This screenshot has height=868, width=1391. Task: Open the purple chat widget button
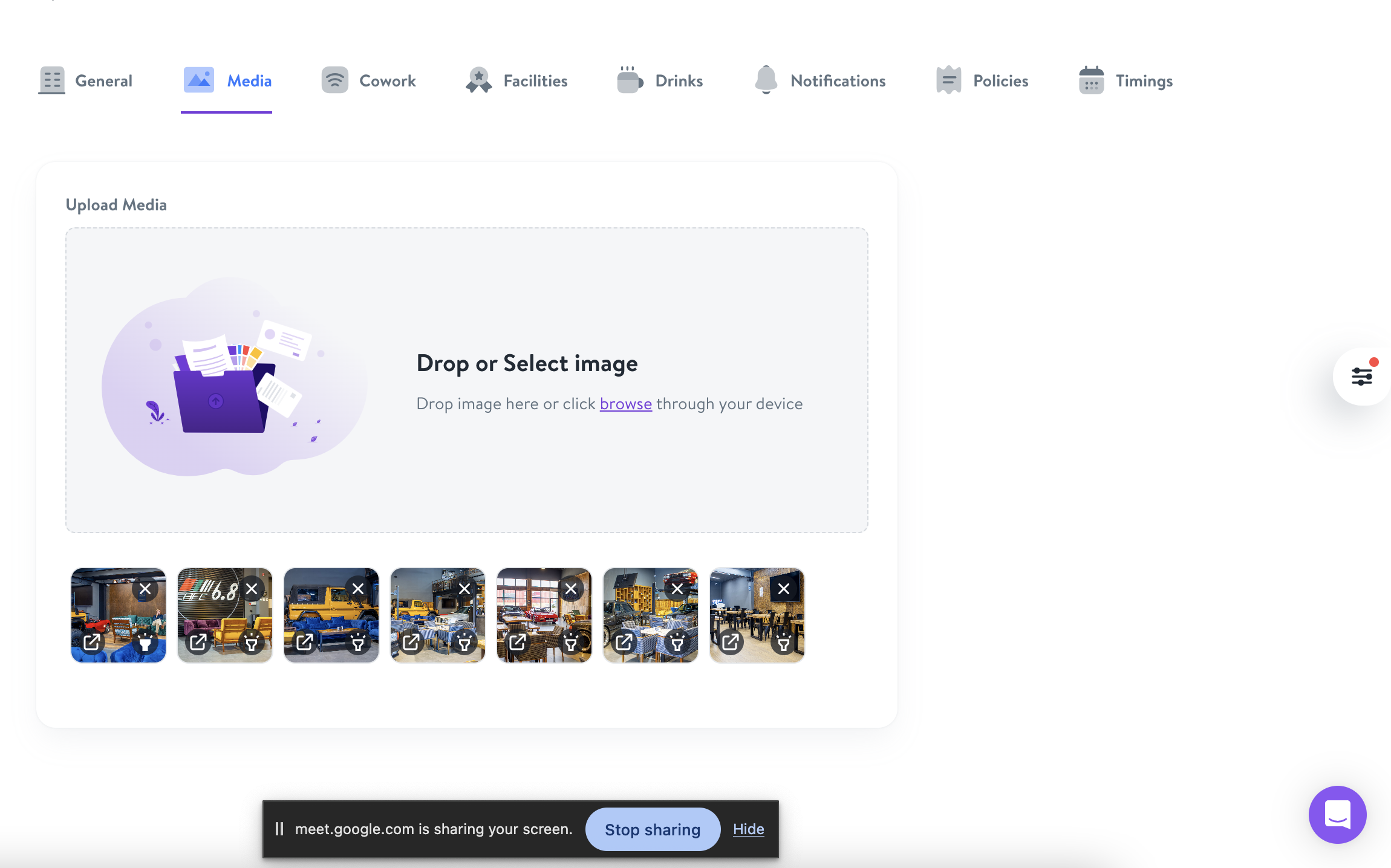(x=1337, y=815)
